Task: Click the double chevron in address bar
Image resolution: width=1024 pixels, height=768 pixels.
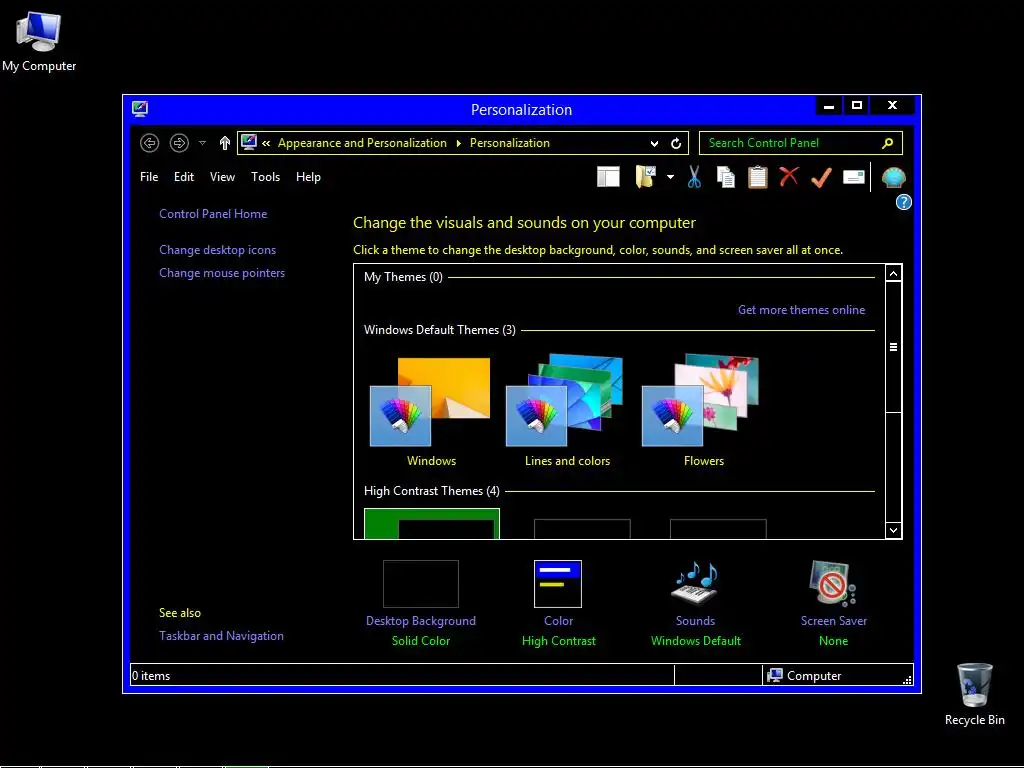Action: (266, 143)
